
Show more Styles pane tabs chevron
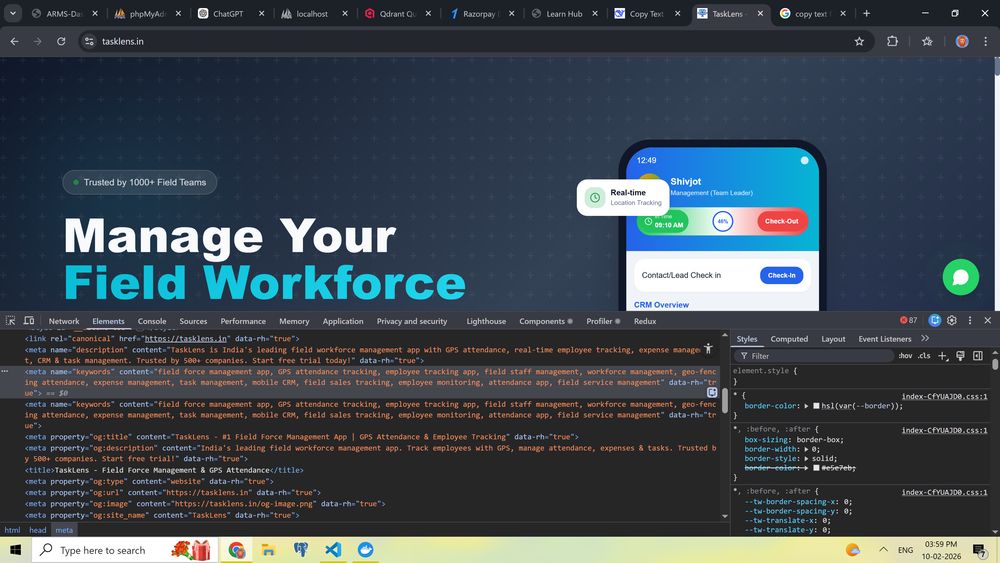(x=924, y=339)
